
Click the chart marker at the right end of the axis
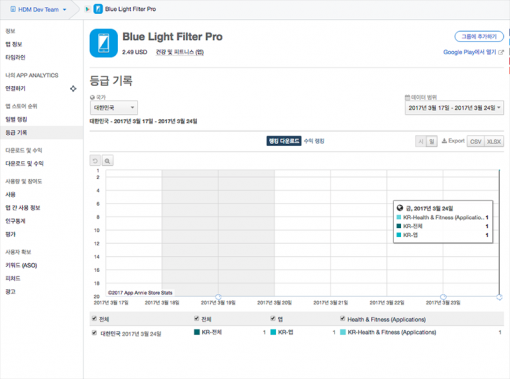point(499,297)
